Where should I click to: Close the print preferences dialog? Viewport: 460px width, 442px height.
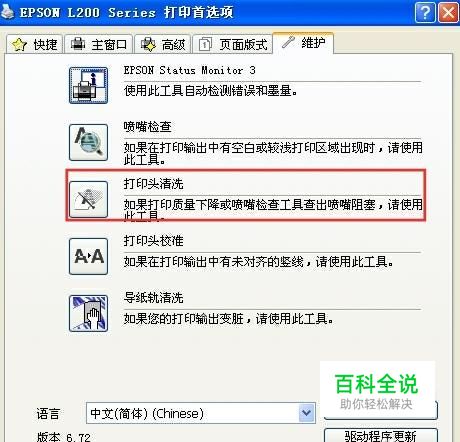click(448, 13)
